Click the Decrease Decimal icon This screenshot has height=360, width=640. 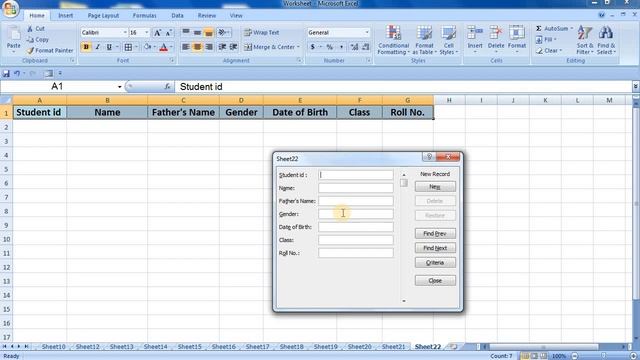coord(366,47)
